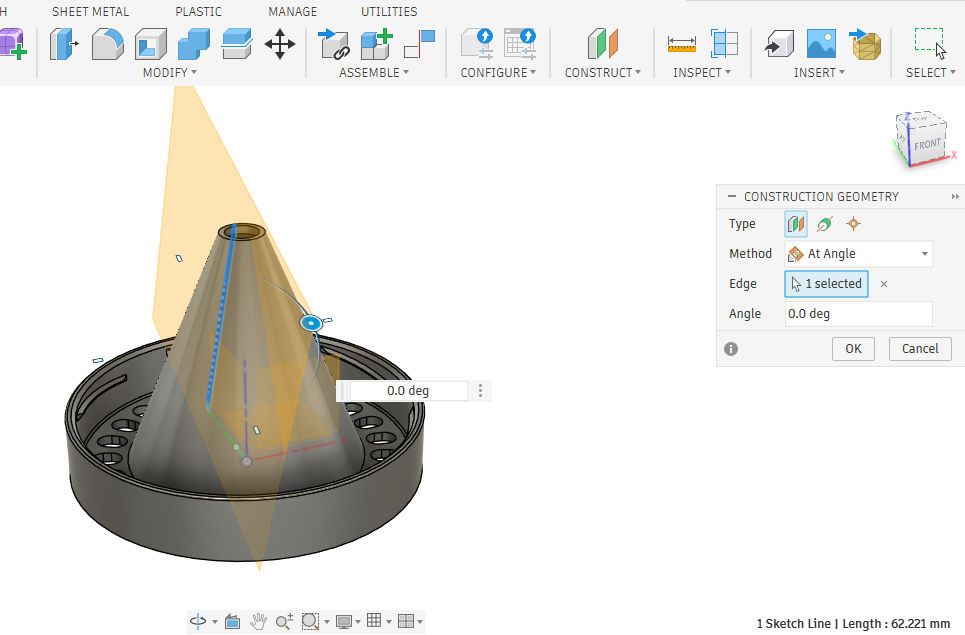This screenshot has height=635, width=965.
Task: Click the Shell tool icon
Action: coord(150,44)
